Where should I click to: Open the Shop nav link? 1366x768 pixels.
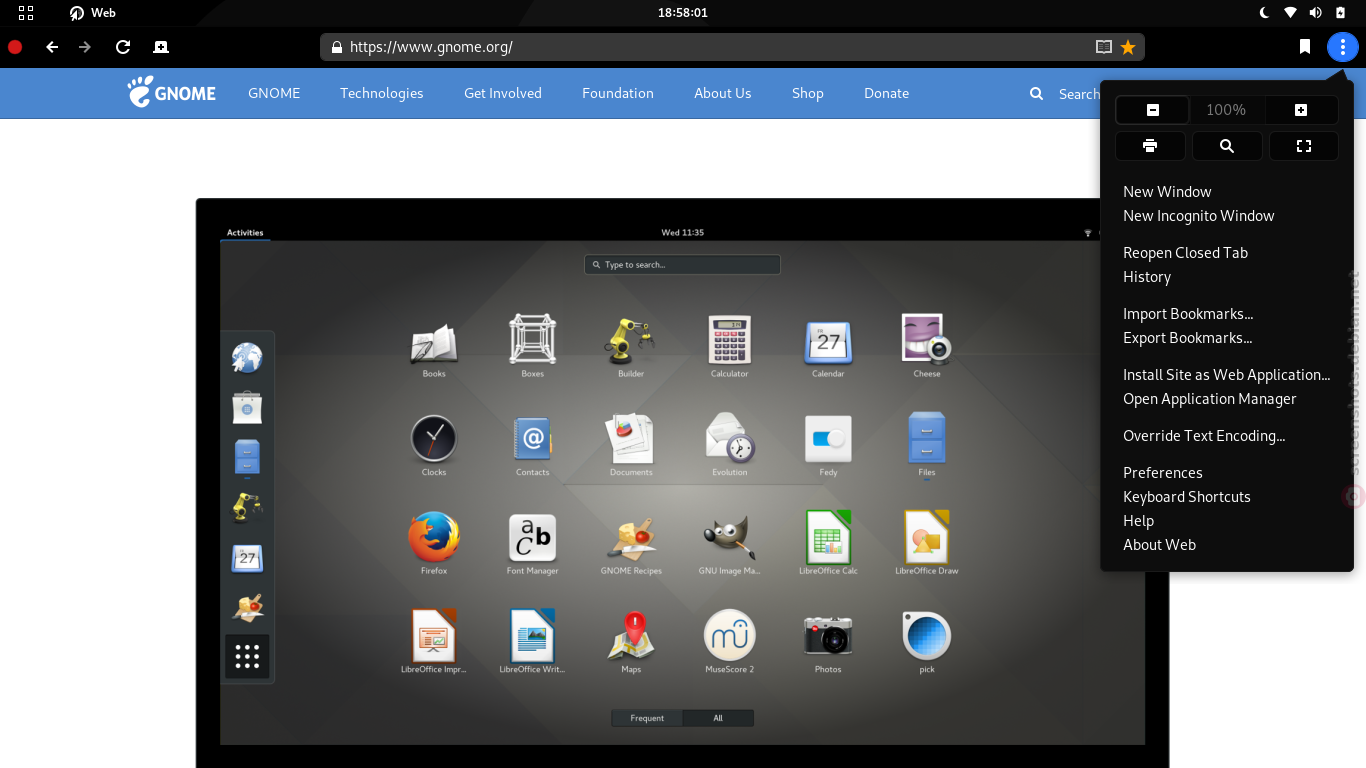pyautogui.click(x=808, y=93)
